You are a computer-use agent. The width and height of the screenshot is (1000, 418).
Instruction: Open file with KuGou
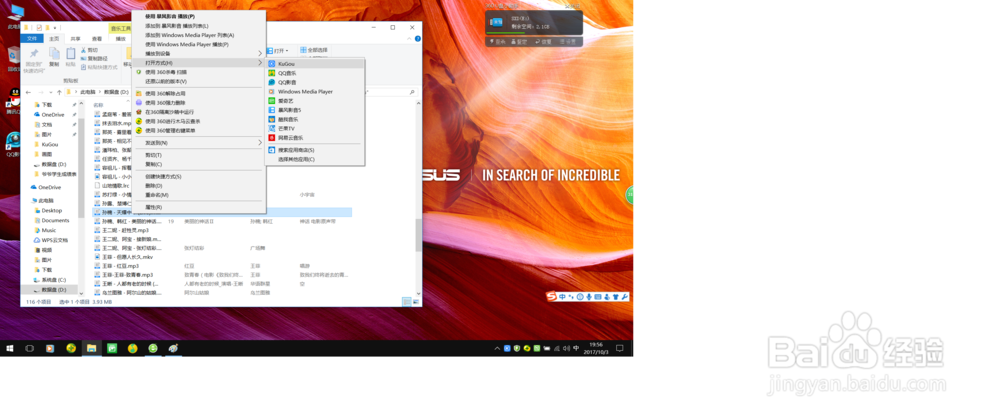tap(315, 64)
